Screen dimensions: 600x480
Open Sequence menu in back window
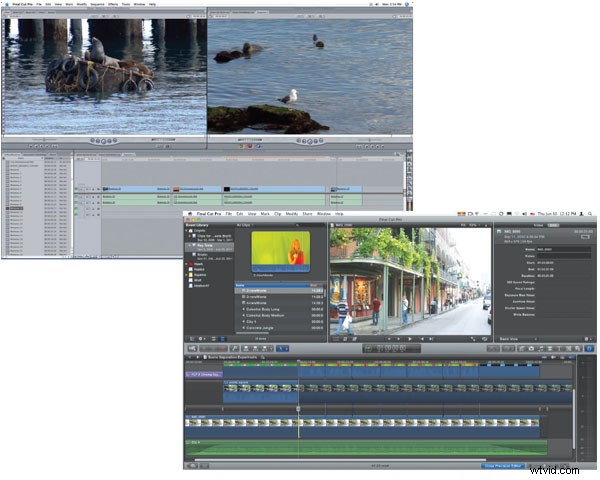click(x=97, y=4)
